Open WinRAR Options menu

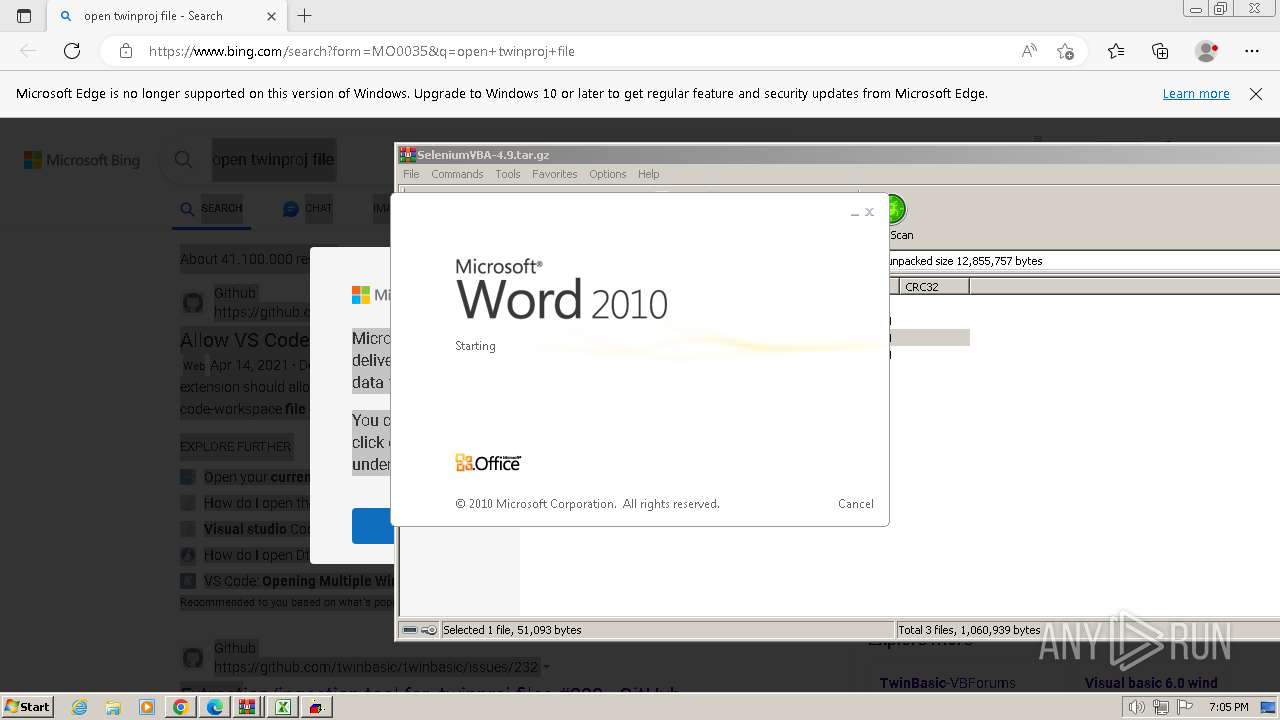point(607,174)
